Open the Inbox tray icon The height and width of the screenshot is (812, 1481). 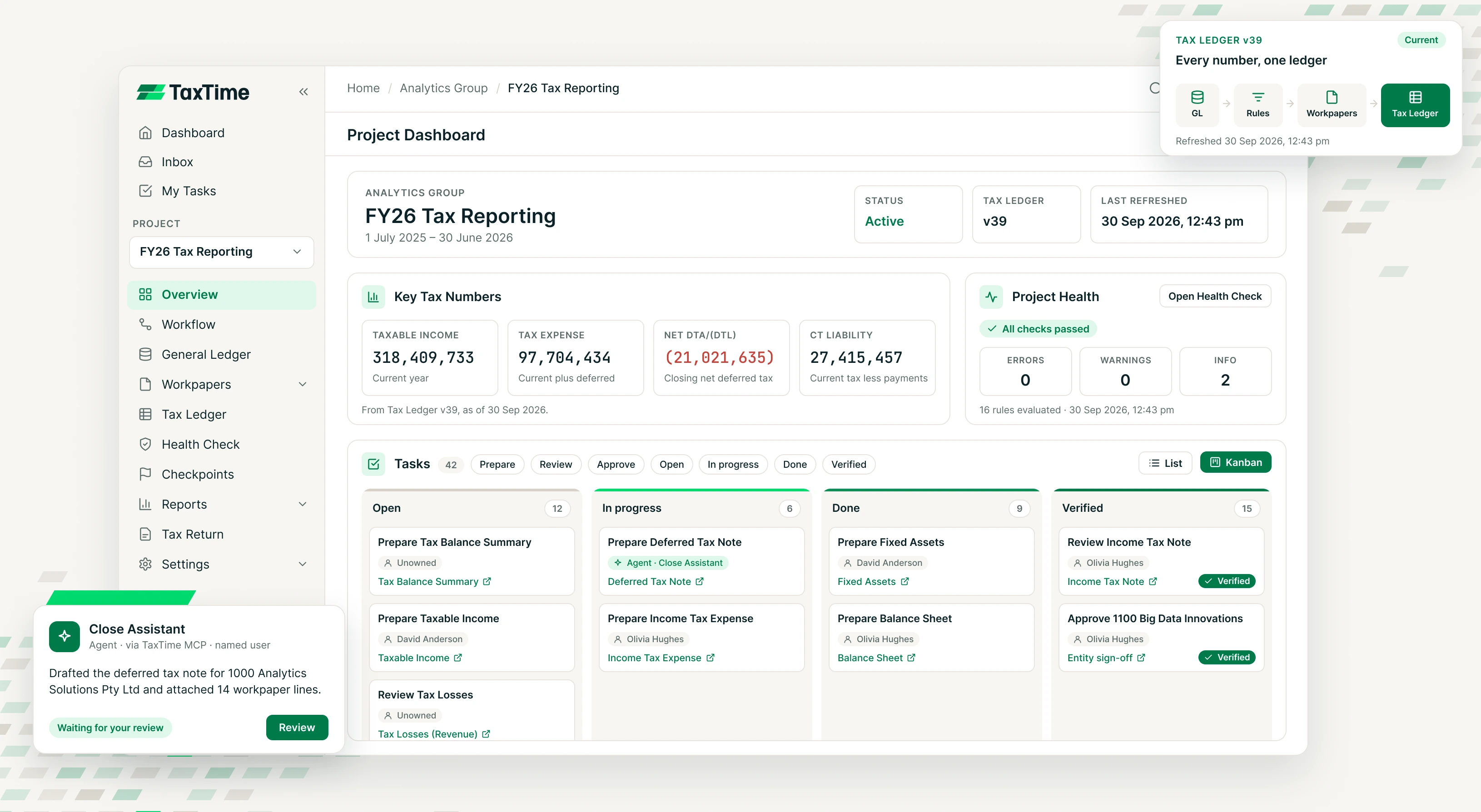[x=145, y=162]
